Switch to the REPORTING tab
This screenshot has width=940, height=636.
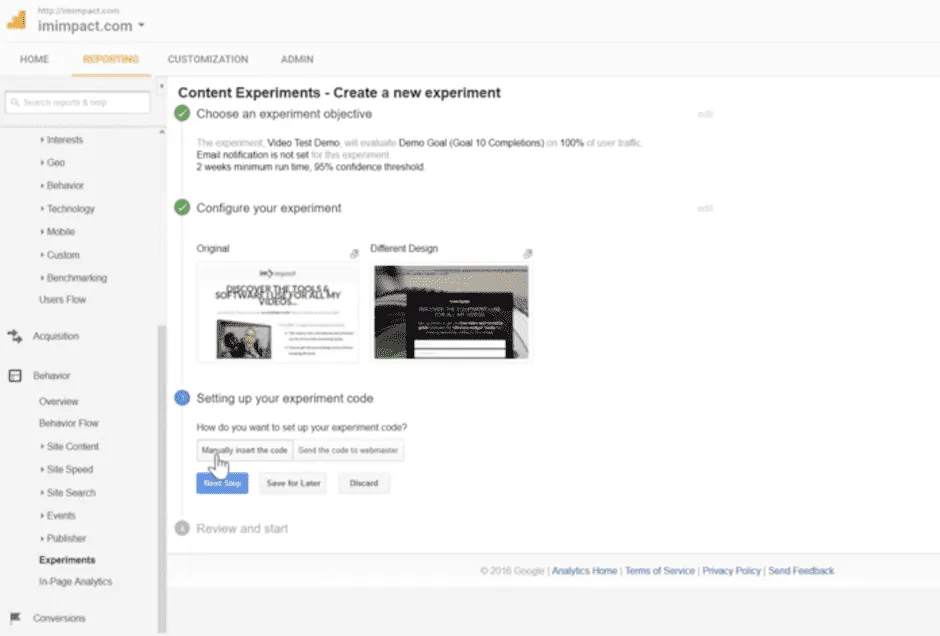point(111,59)
